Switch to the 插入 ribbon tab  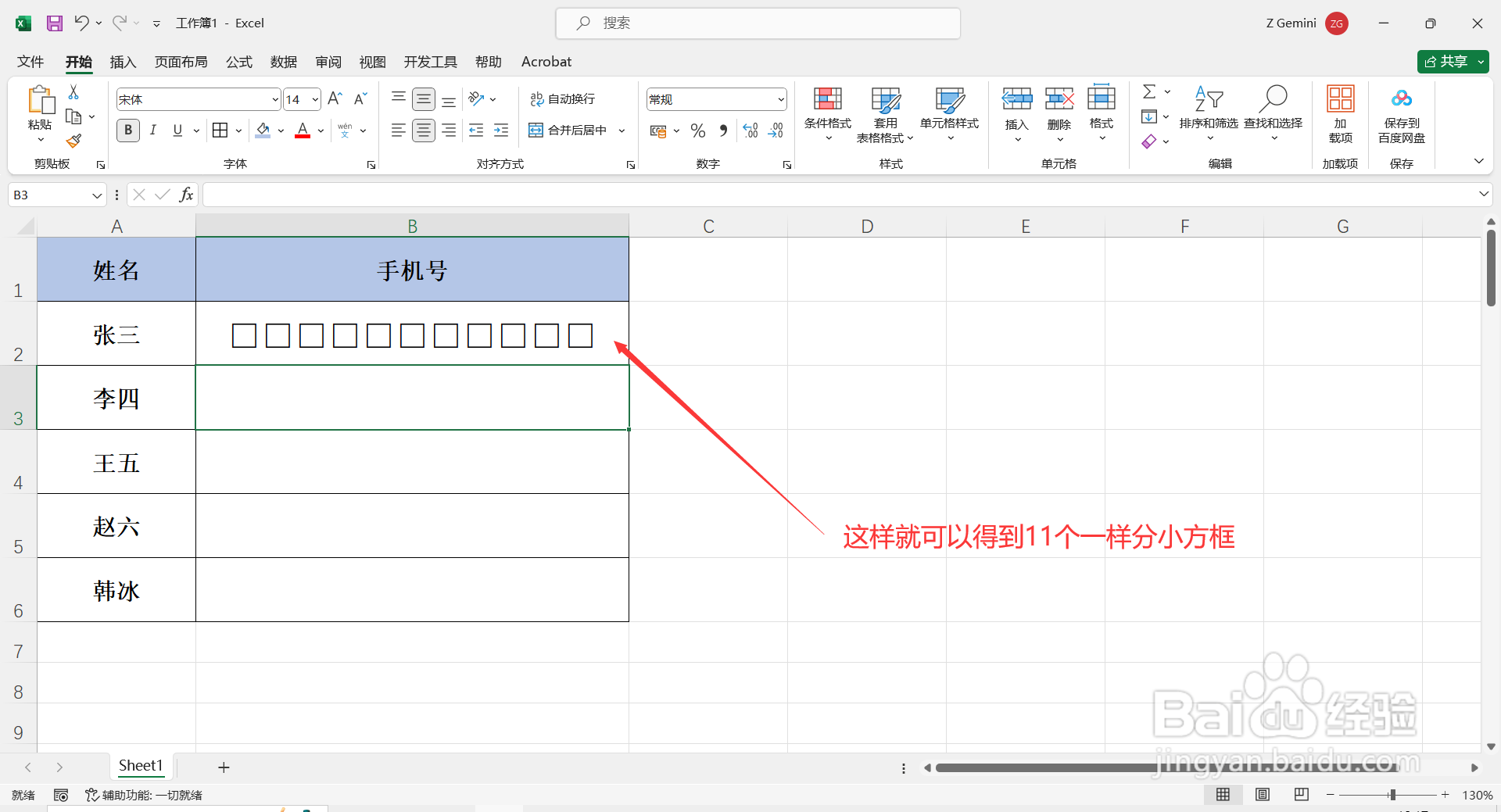pyautogui.click(x=122, y=61)
